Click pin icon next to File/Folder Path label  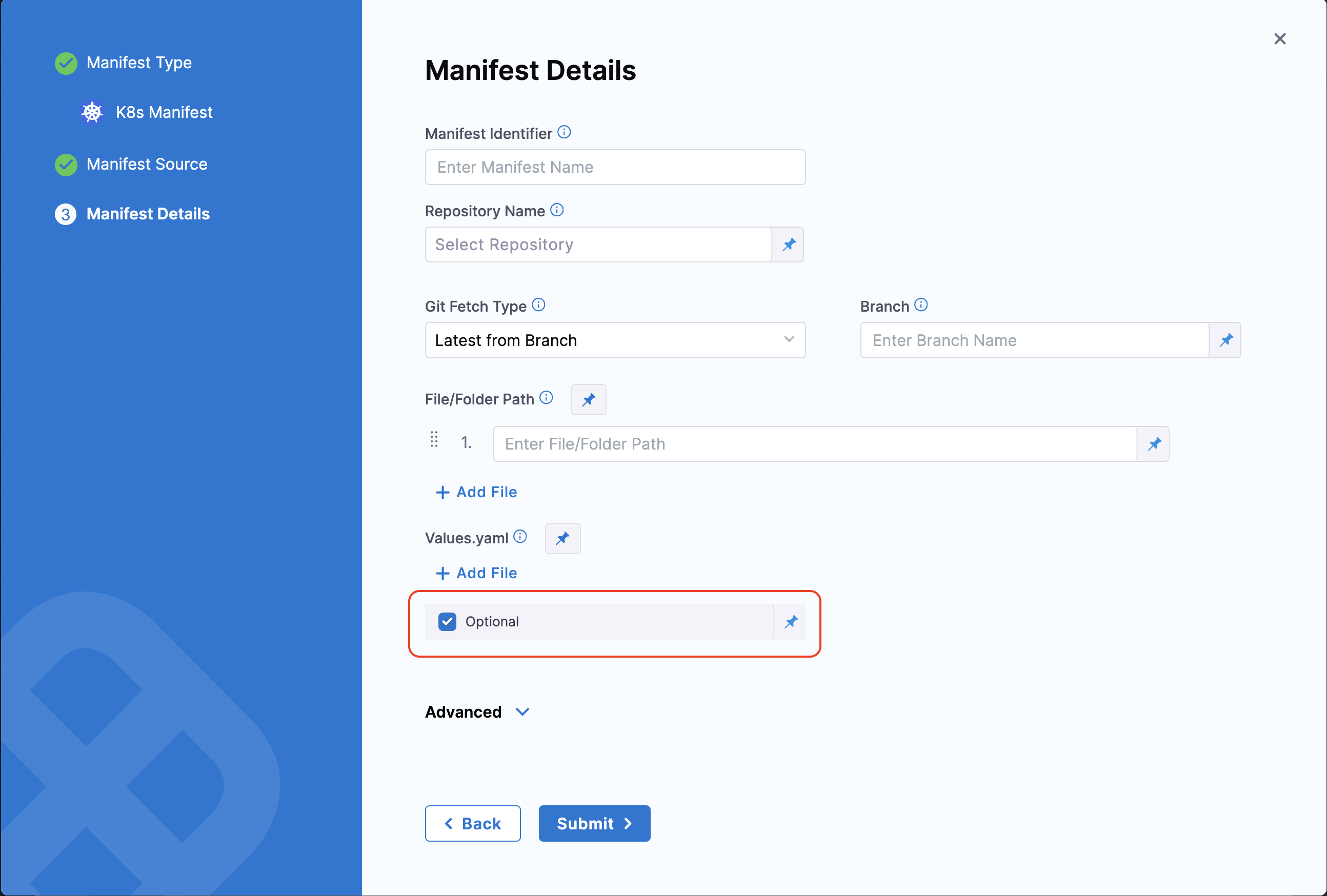pos(588,399)
